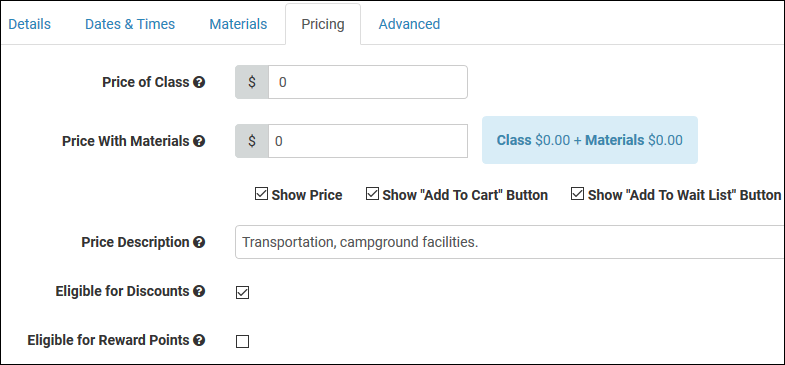Viewport: 785px width, 365px height.
Task: Enable Eligible for Reward Points checkbox
Action: [x=242, y=341]
